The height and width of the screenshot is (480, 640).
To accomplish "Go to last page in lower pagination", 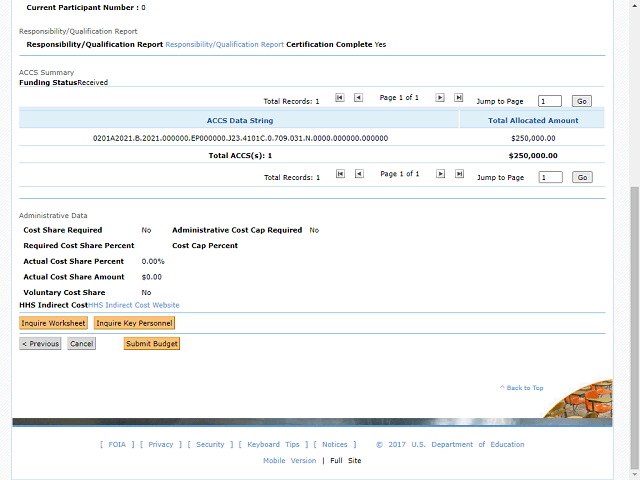I will 459,174.
